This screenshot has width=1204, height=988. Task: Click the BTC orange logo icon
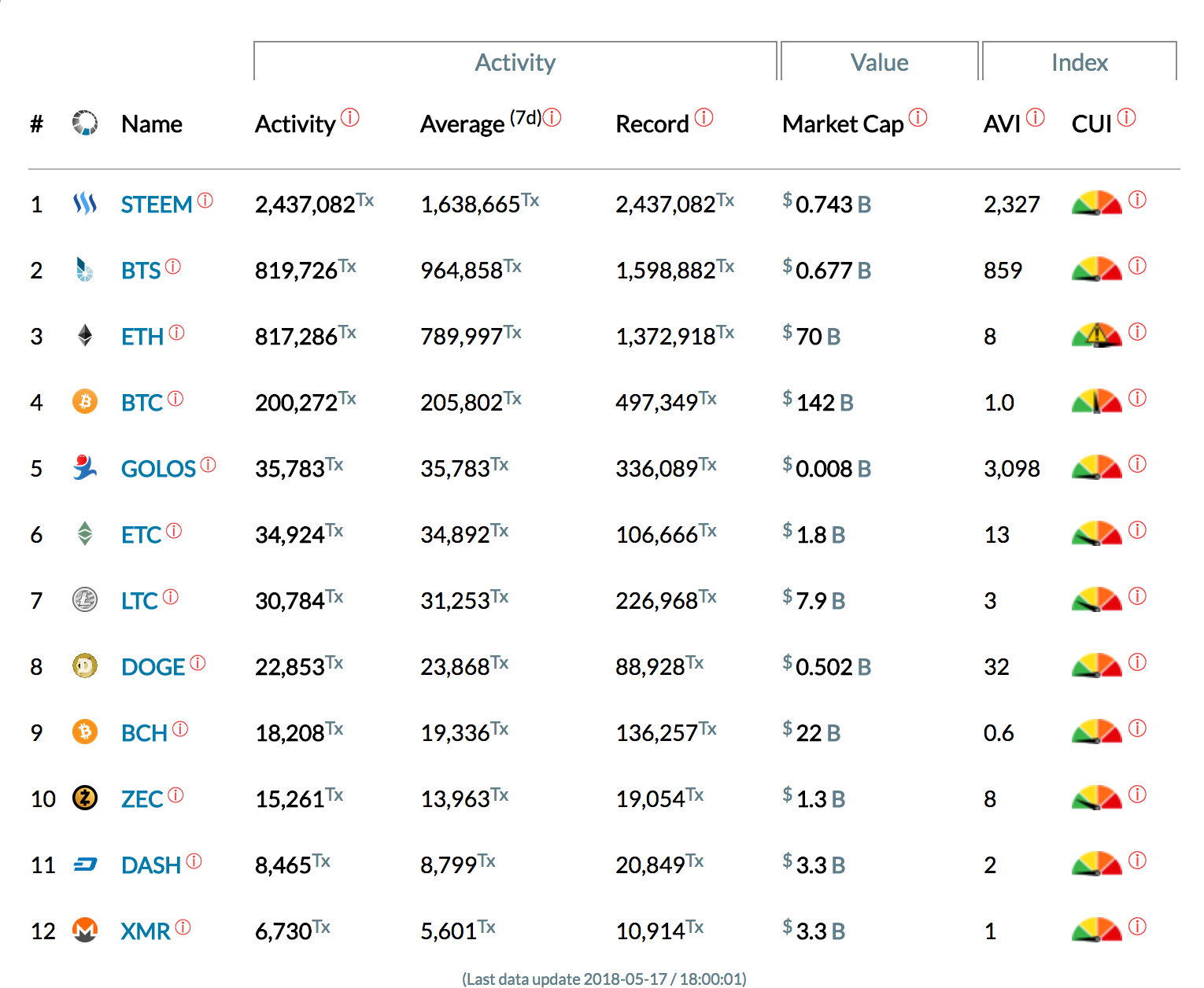point(85,403)
